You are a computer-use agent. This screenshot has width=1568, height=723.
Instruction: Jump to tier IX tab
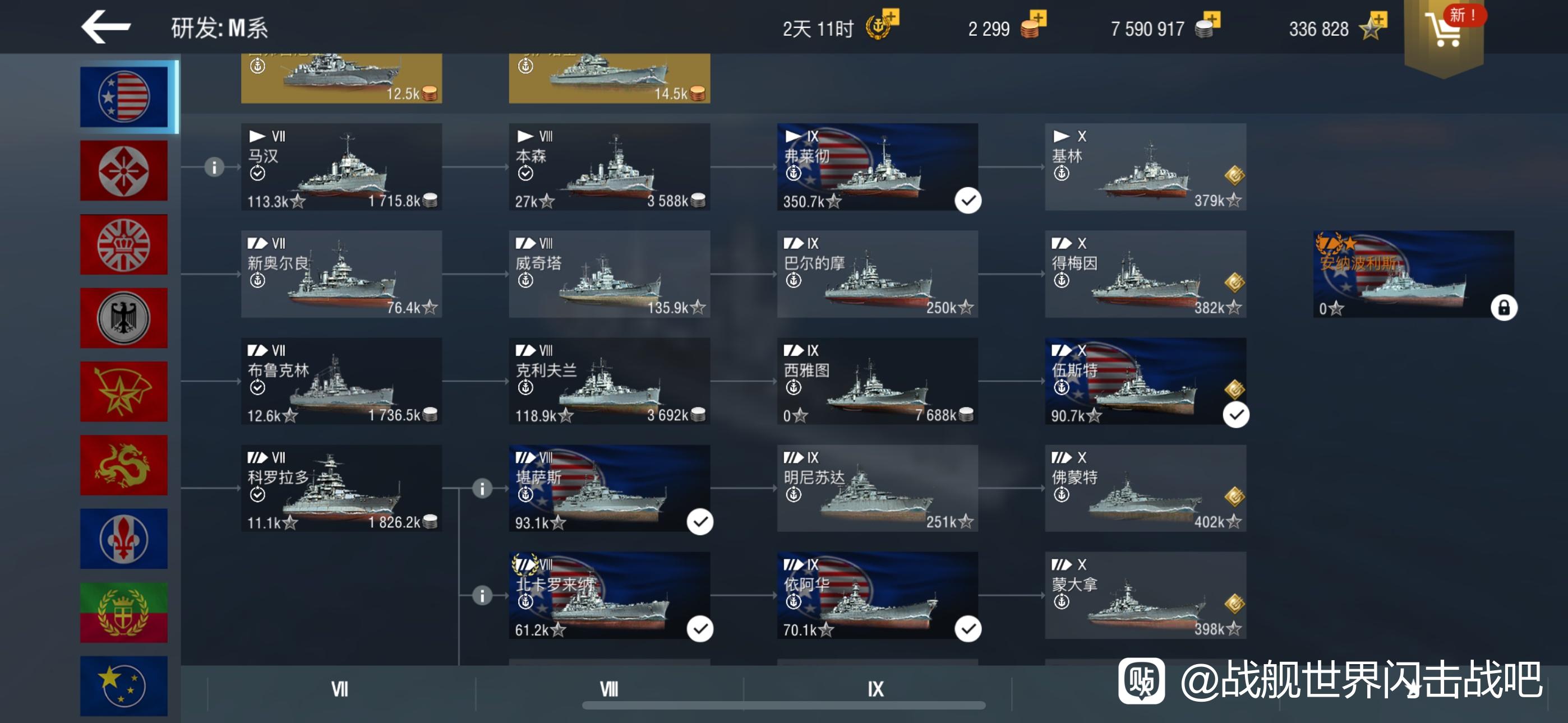tap(876, 689)
